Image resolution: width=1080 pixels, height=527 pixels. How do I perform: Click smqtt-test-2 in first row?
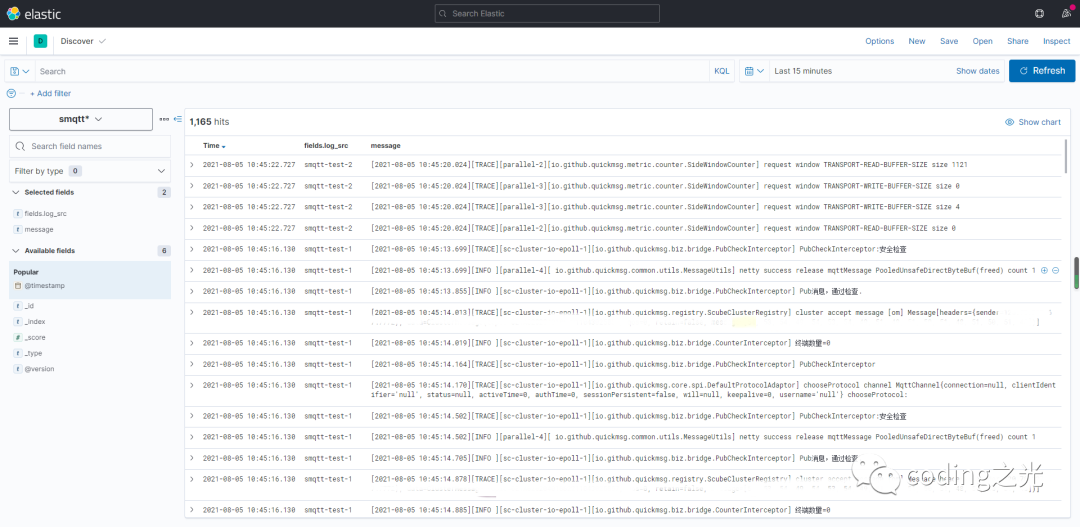click(x=329, y=165)
